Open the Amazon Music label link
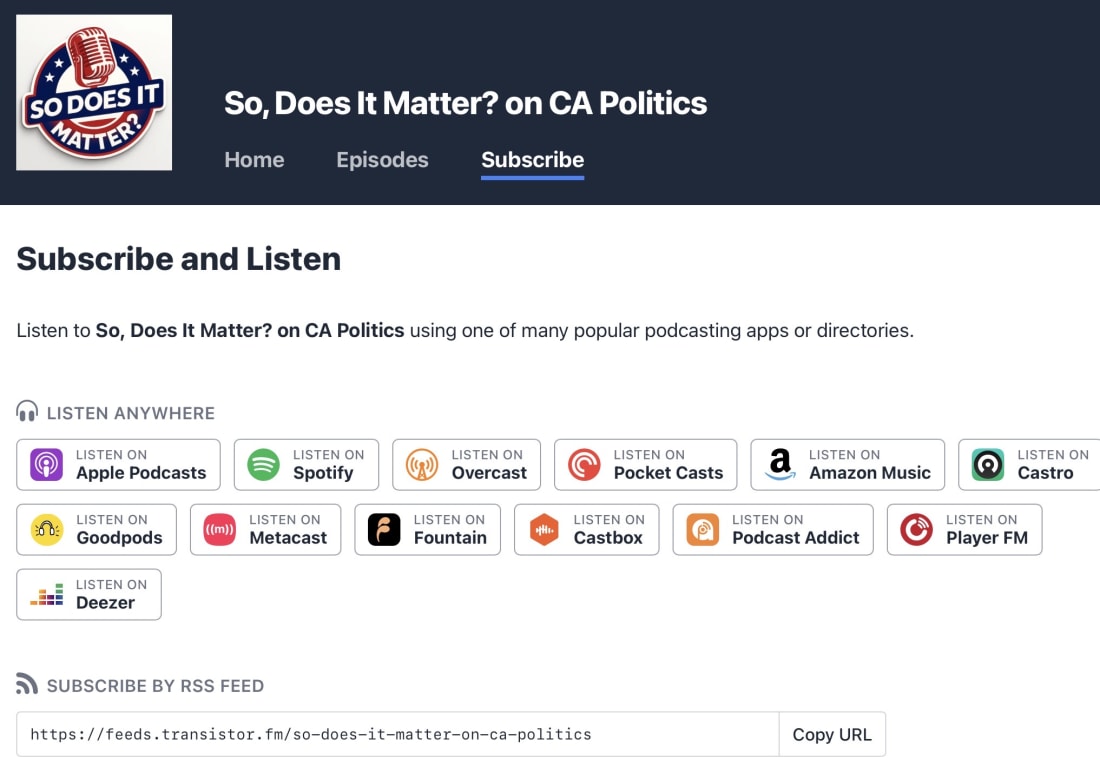Image resolution: width=1100 pixels, height=766 pixels. point(870,473)
